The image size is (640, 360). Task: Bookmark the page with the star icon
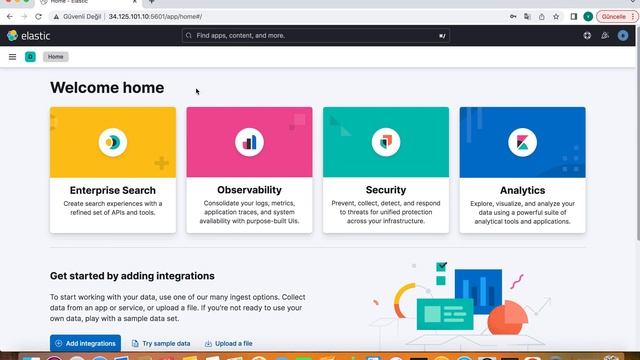(556, 17)
